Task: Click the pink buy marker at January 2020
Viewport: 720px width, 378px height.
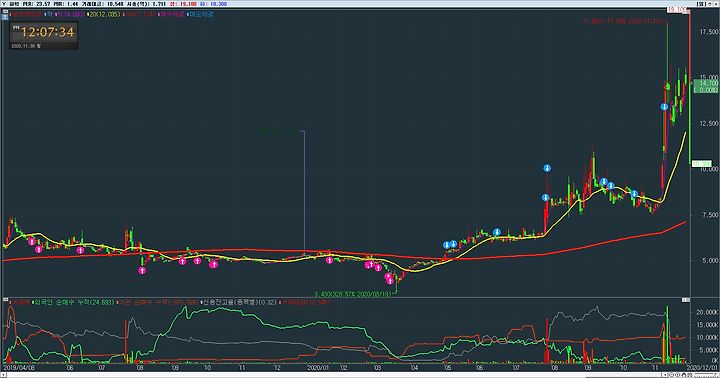Action: (x=329, y=260)
